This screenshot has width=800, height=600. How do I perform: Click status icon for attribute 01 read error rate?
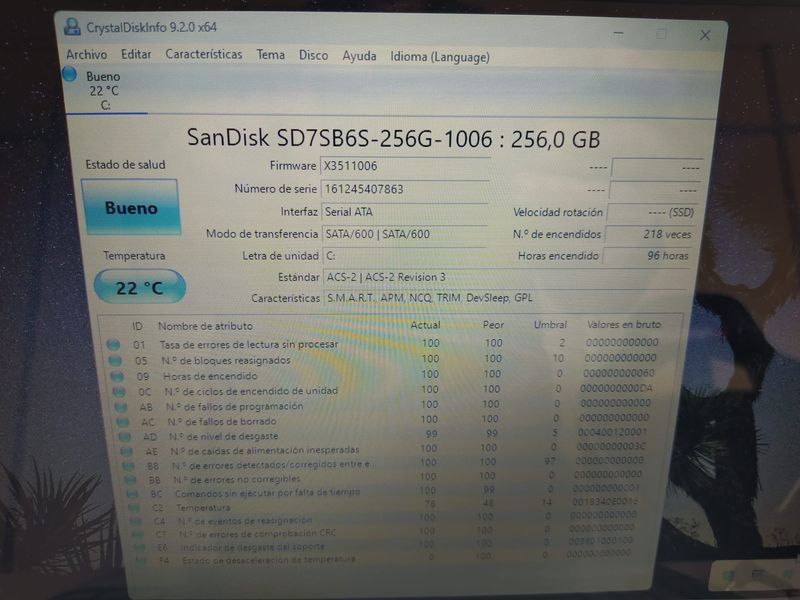point(113,345)
